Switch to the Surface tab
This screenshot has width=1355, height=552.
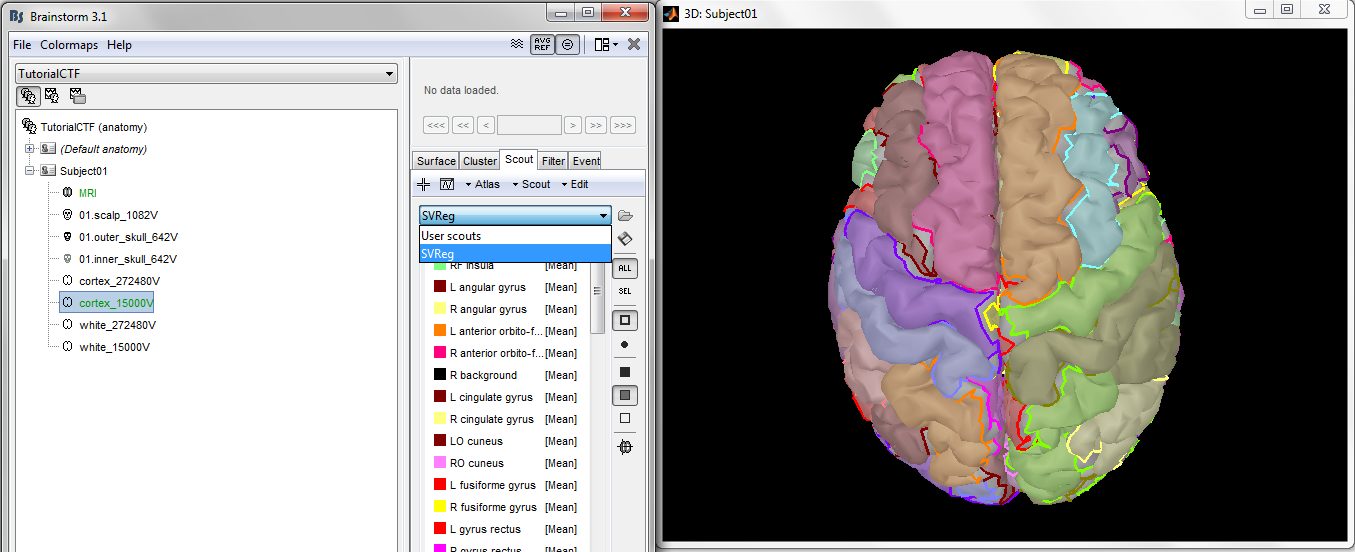pyautogui.click(x=436, y=161)
